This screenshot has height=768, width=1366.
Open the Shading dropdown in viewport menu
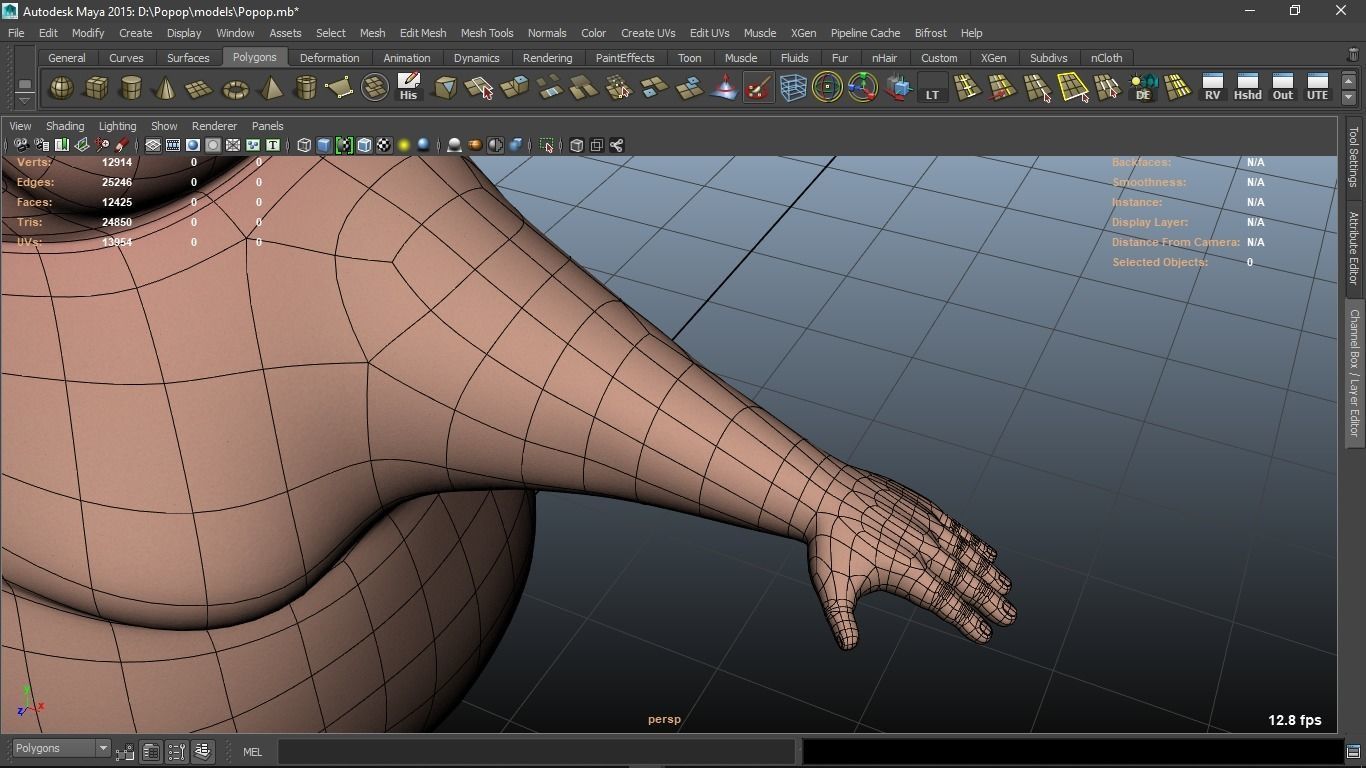coord(65,126)
